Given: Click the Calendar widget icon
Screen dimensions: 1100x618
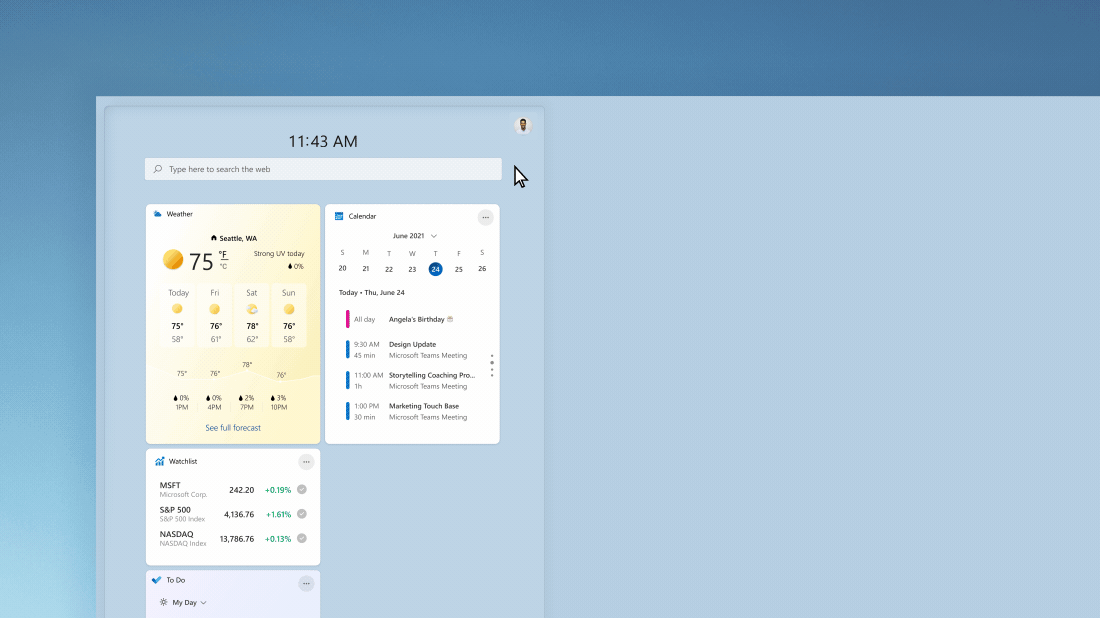Looking at the screenshot, I should click(x=339, y=216).
